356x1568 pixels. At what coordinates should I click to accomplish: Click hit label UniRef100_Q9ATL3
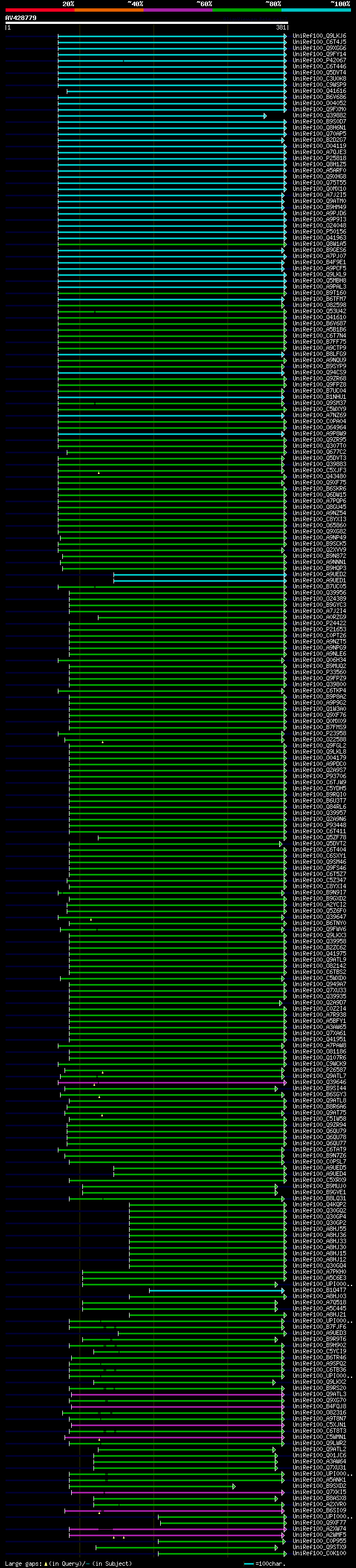click(319, 1394)
